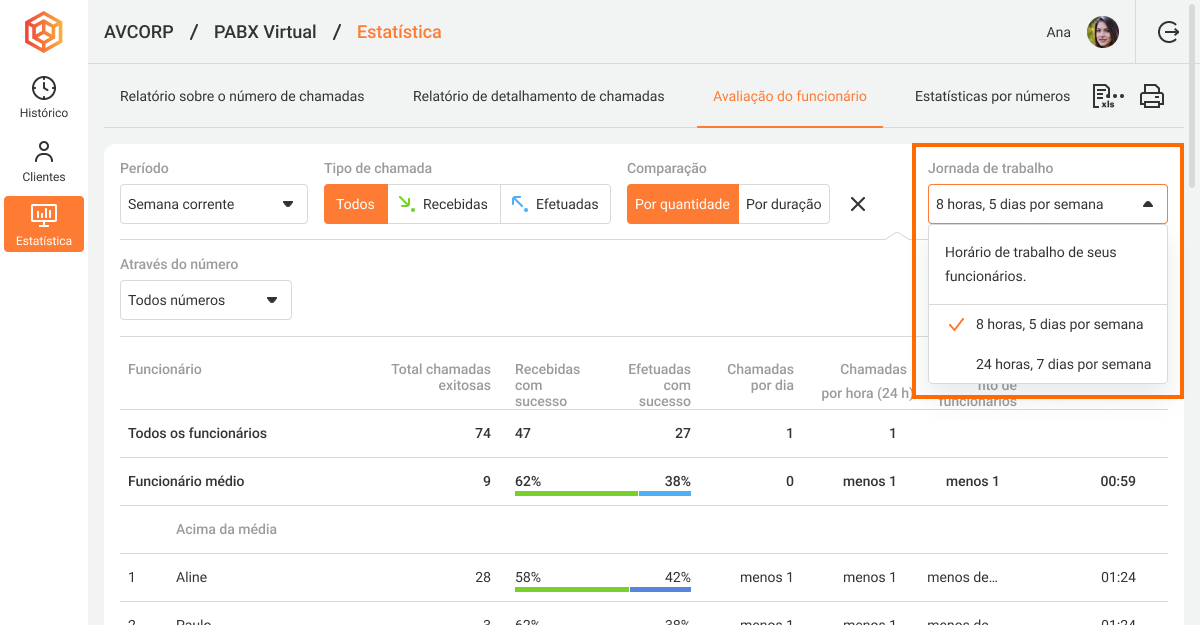Viewport: 1200px width, 625px height.
Task: Print the report using printer icon
Action: pyautogui.click(x=1152, y=97)
